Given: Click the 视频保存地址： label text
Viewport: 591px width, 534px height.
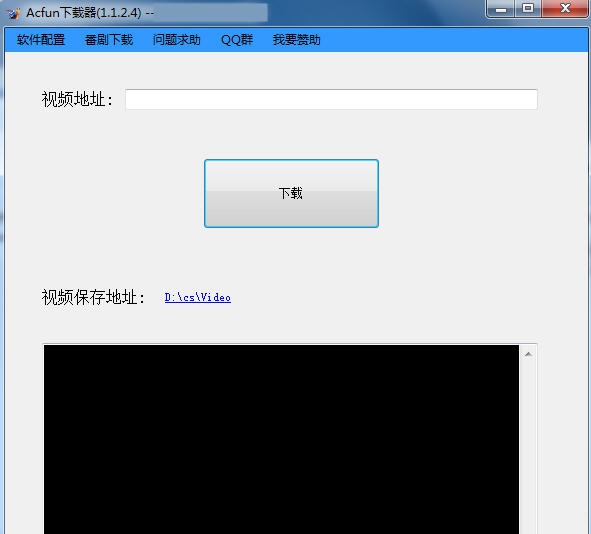Looking at the screenshot, I should tap(93, 297).
